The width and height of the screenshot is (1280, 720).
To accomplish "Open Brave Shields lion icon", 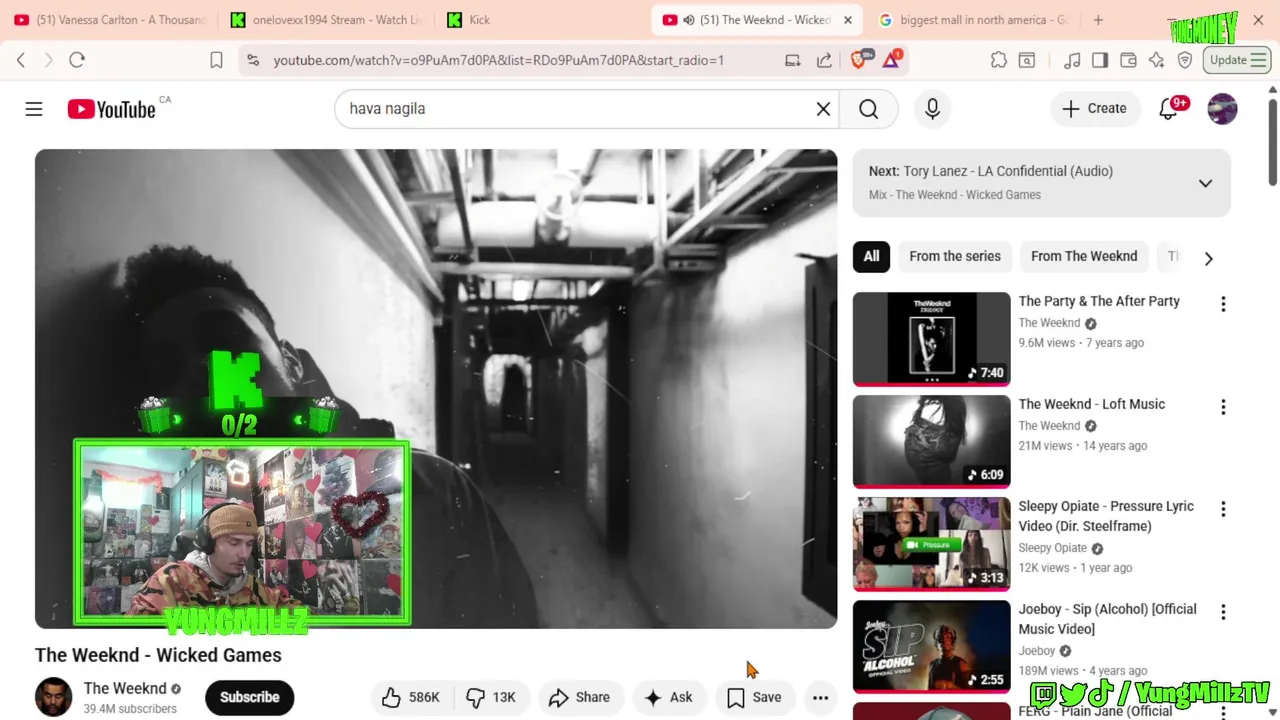I will coord(859,59).
